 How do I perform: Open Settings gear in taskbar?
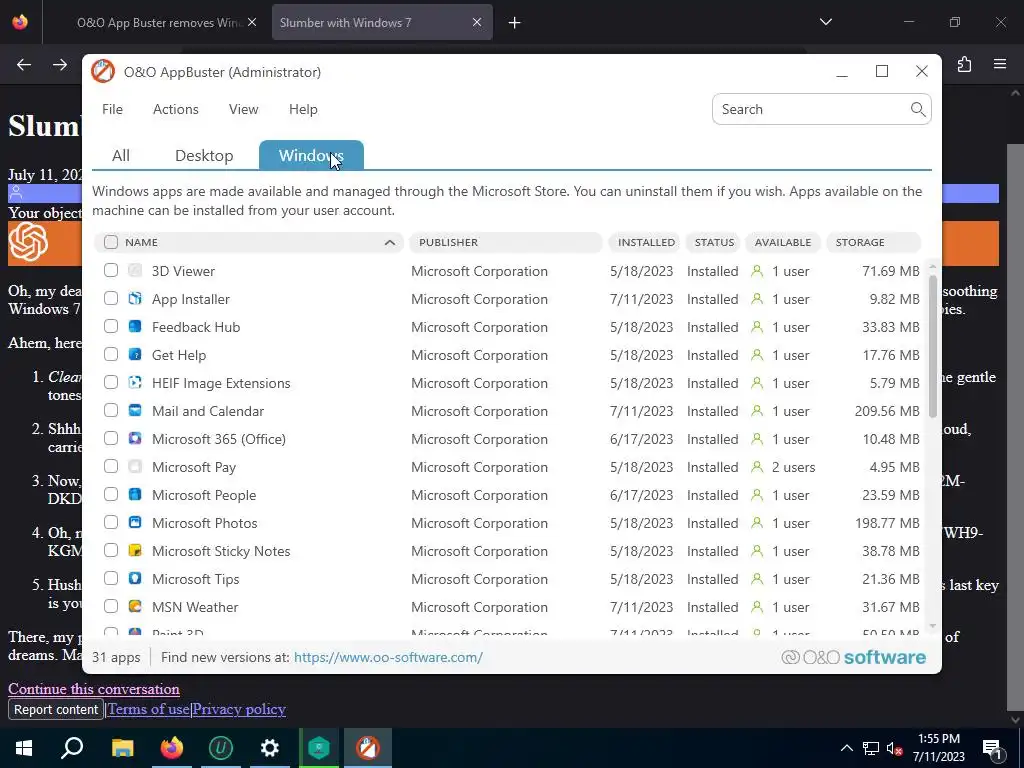270,748
